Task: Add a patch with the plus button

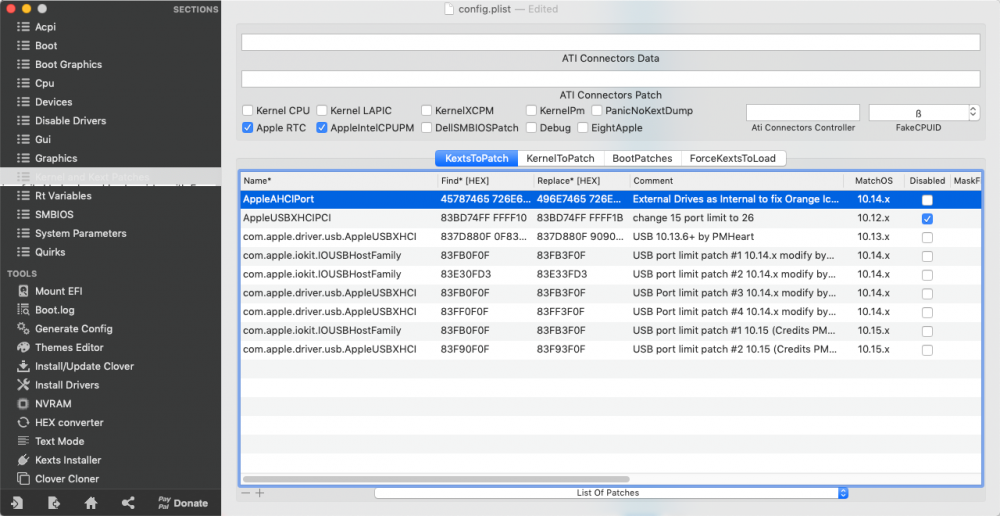Action: click(x=260, y=493)
